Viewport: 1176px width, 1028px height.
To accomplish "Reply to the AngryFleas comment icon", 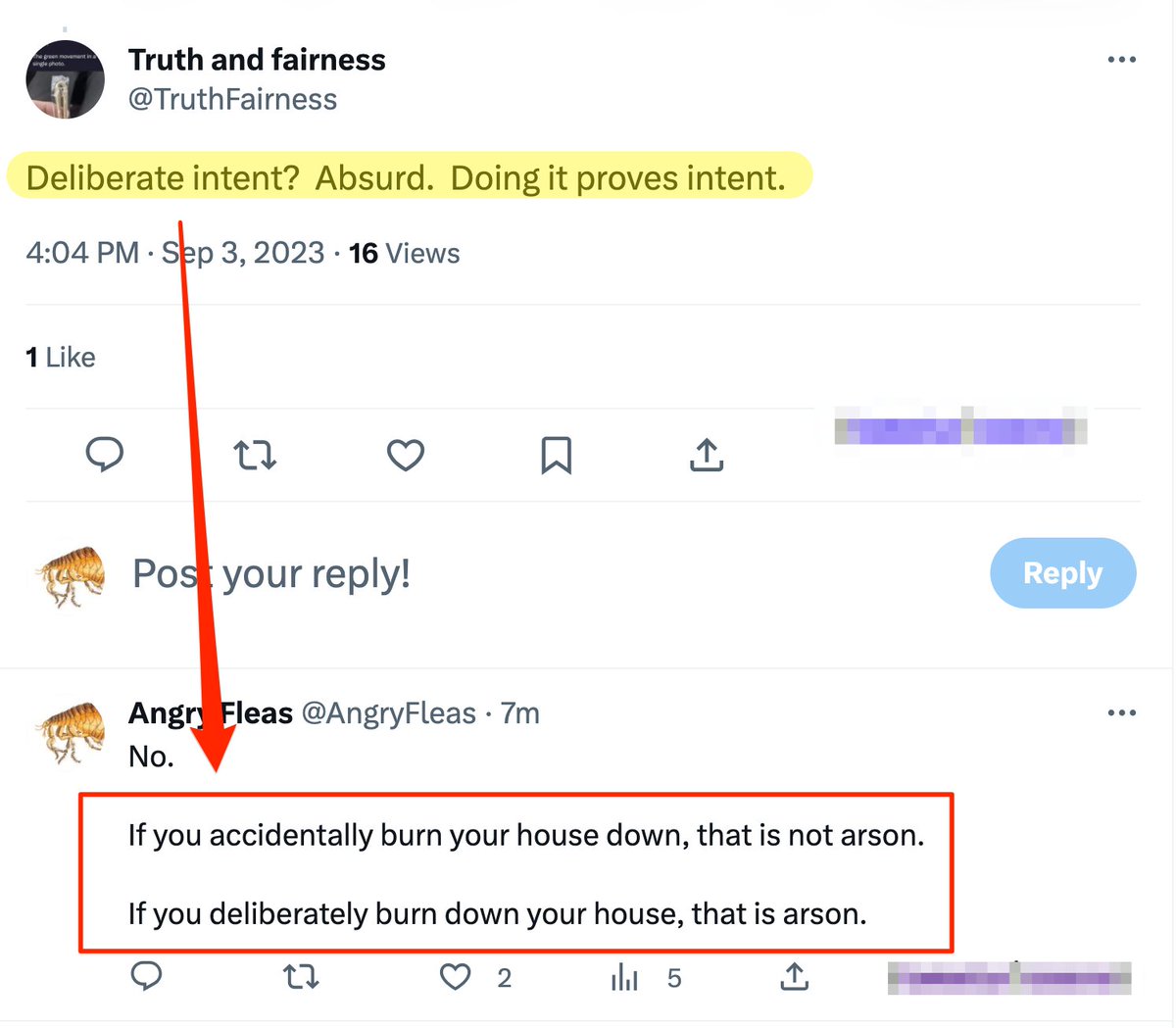I will click(x=146, y=976).
